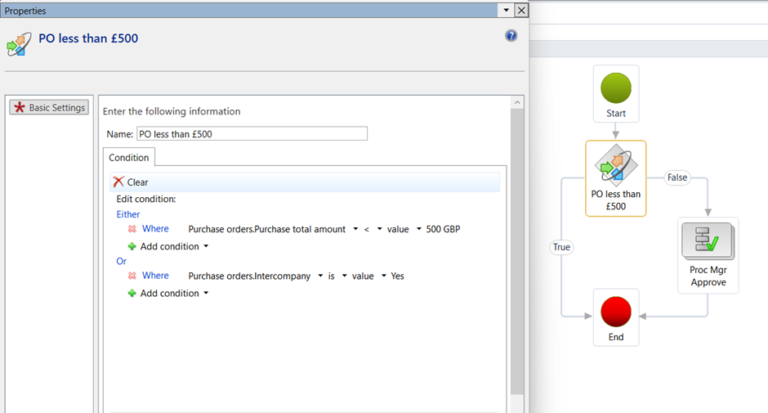768x413 pixels.
Task: Click the True branch label in workflow
Action: [x=561, y=247]
